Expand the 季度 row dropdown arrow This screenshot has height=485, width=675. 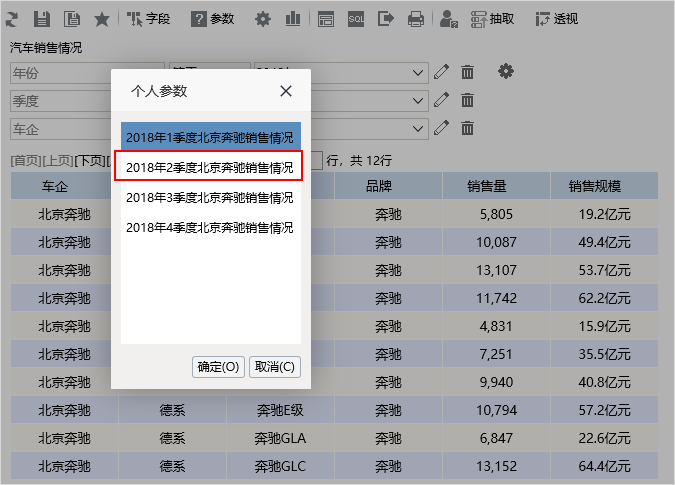pyautogui.click(x=417, y=101)
